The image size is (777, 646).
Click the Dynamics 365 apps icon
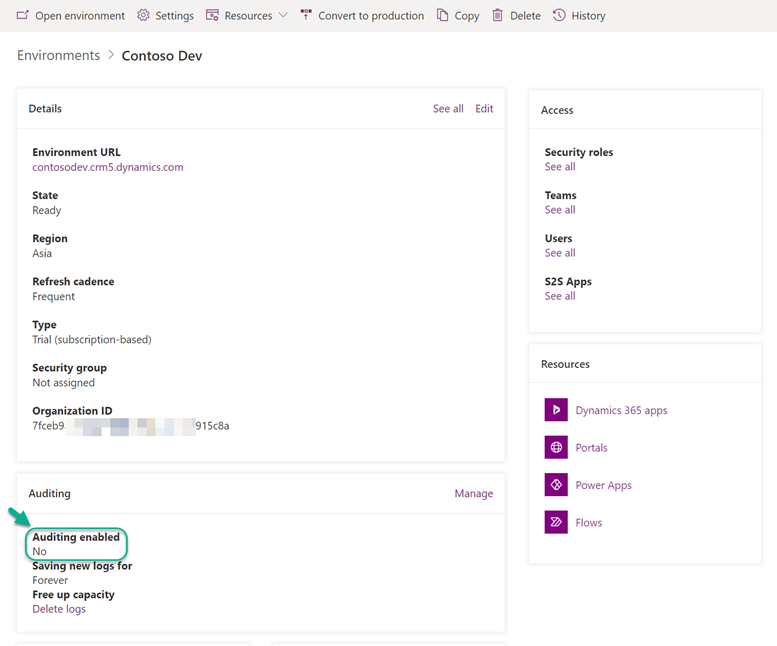click(x=556, y=410)
